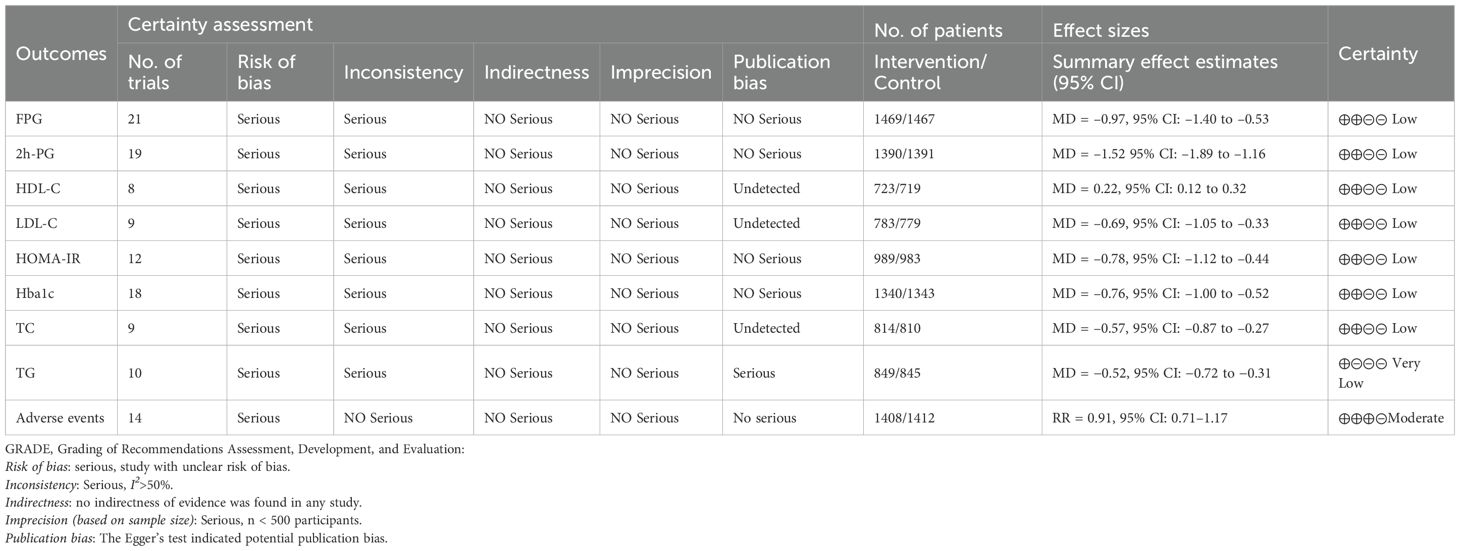Select the TG Serious publication bias cell
The height and width of the screenshot is (551, 1460).
pos(754,373)
